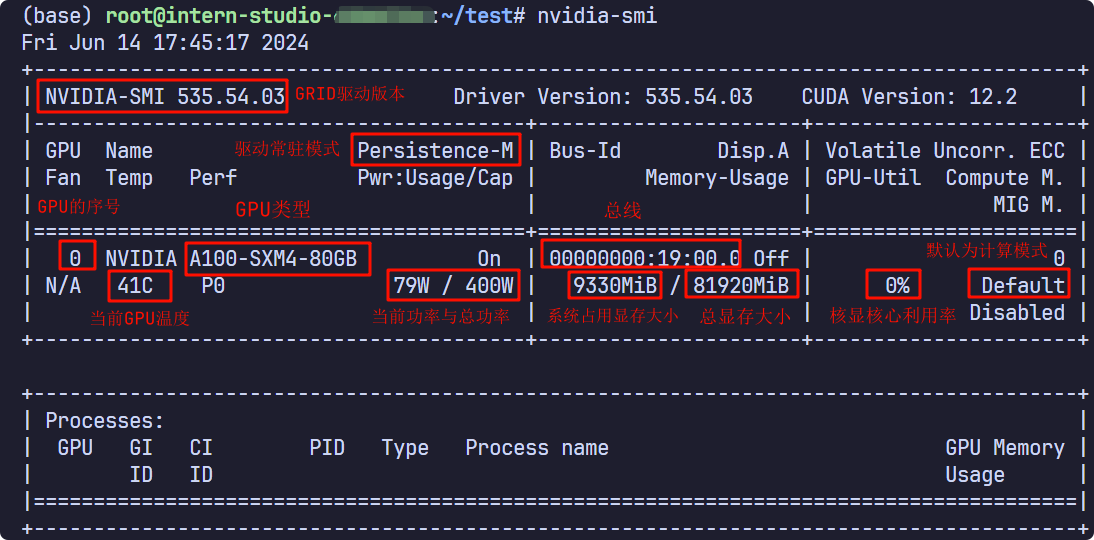Viewport: 1094px width, 540px height.
Task: Click the PID column header
Action: click(327, 448)
